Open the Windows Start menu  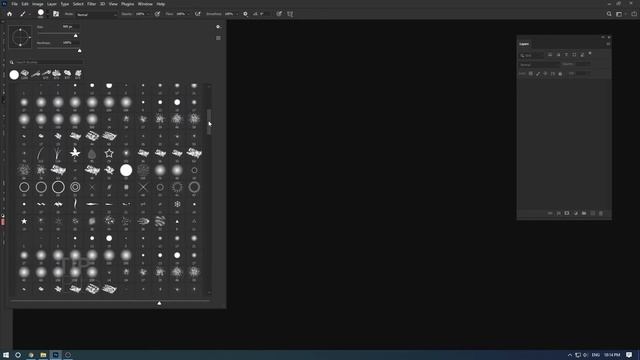pyautogui.click(x=6, y=355)
